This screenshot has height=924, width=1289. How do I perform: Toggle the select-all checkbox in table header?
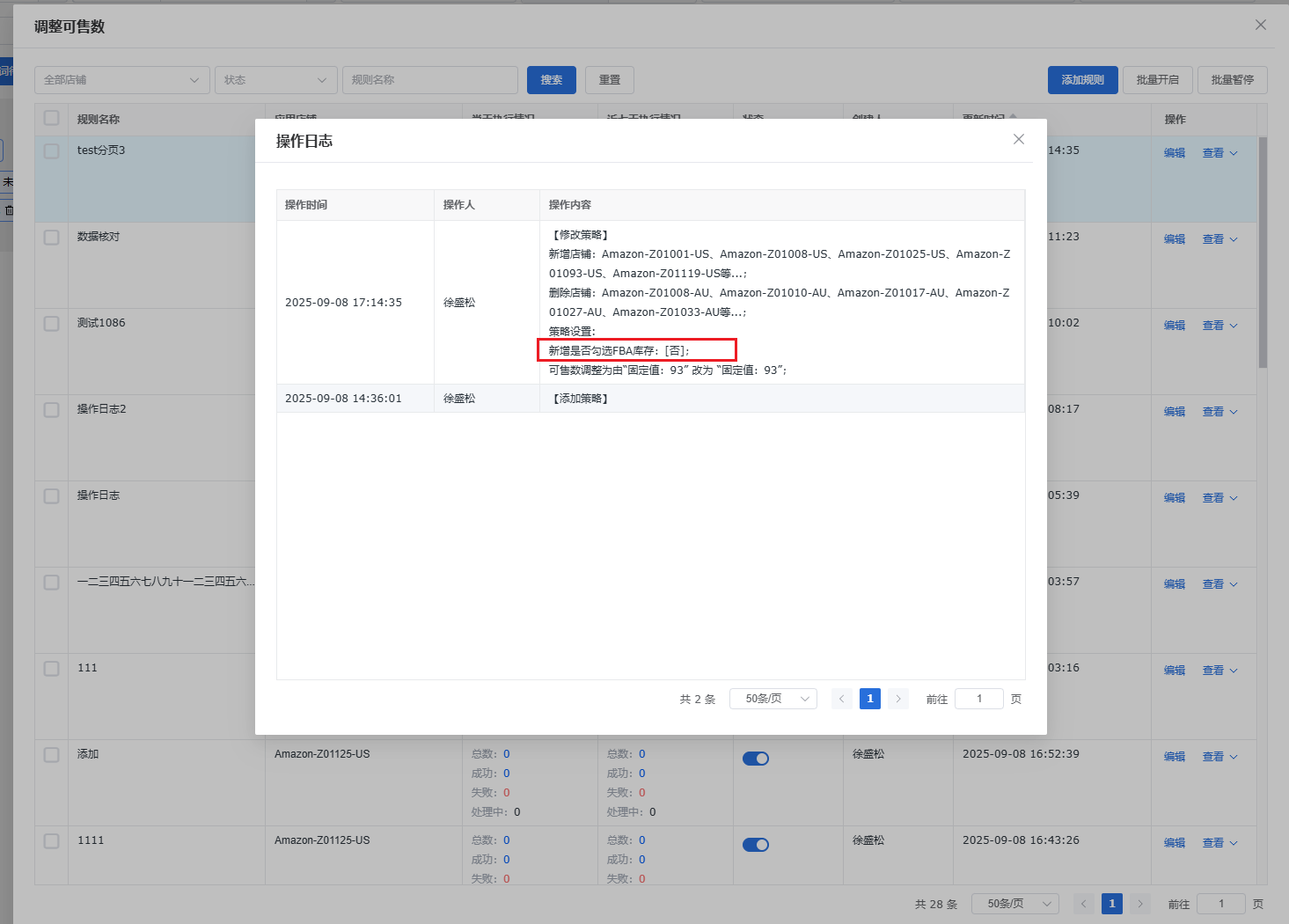click(52, 118)
